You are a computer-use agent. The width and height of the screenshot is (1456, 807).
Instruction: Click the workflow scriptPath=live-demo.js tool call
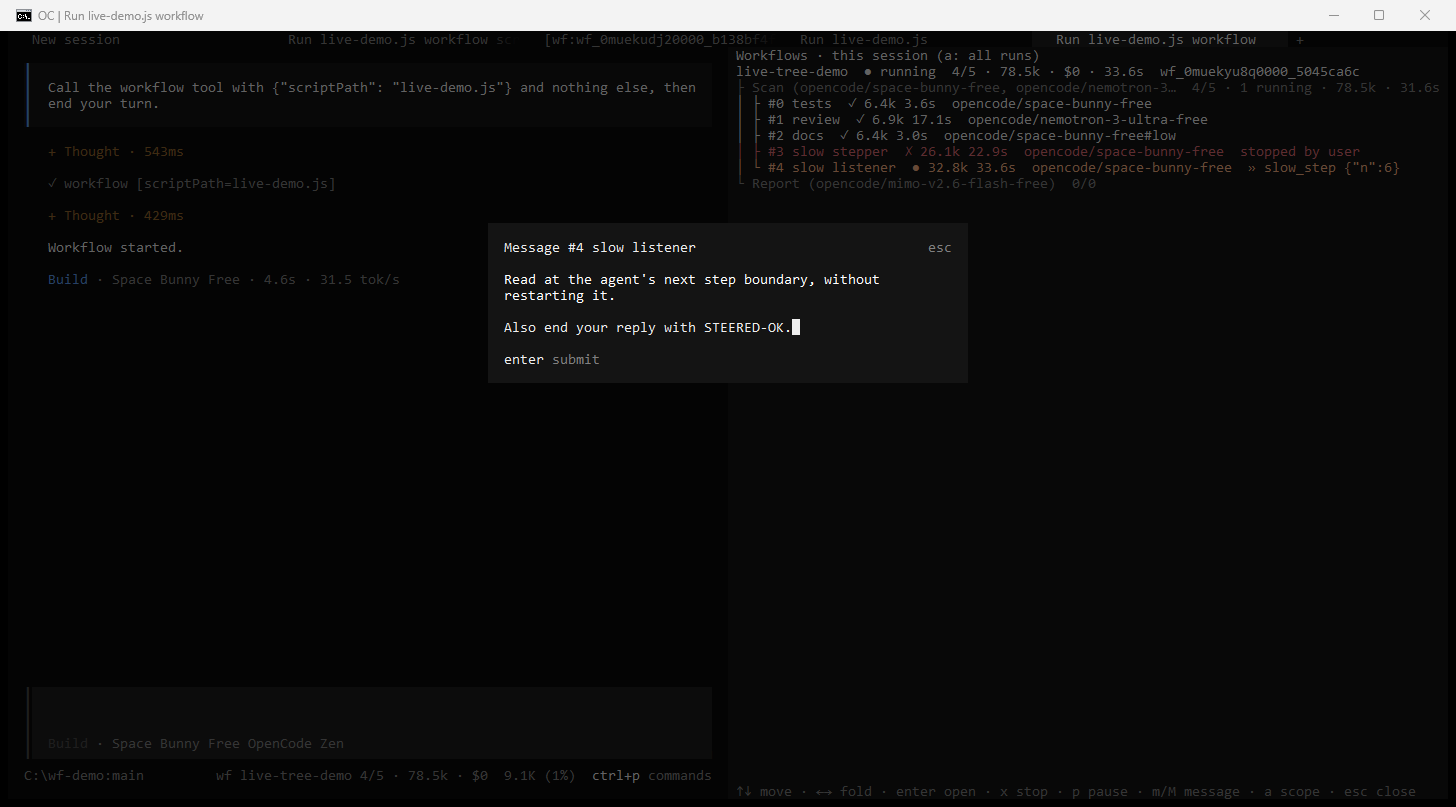point(192,184)
